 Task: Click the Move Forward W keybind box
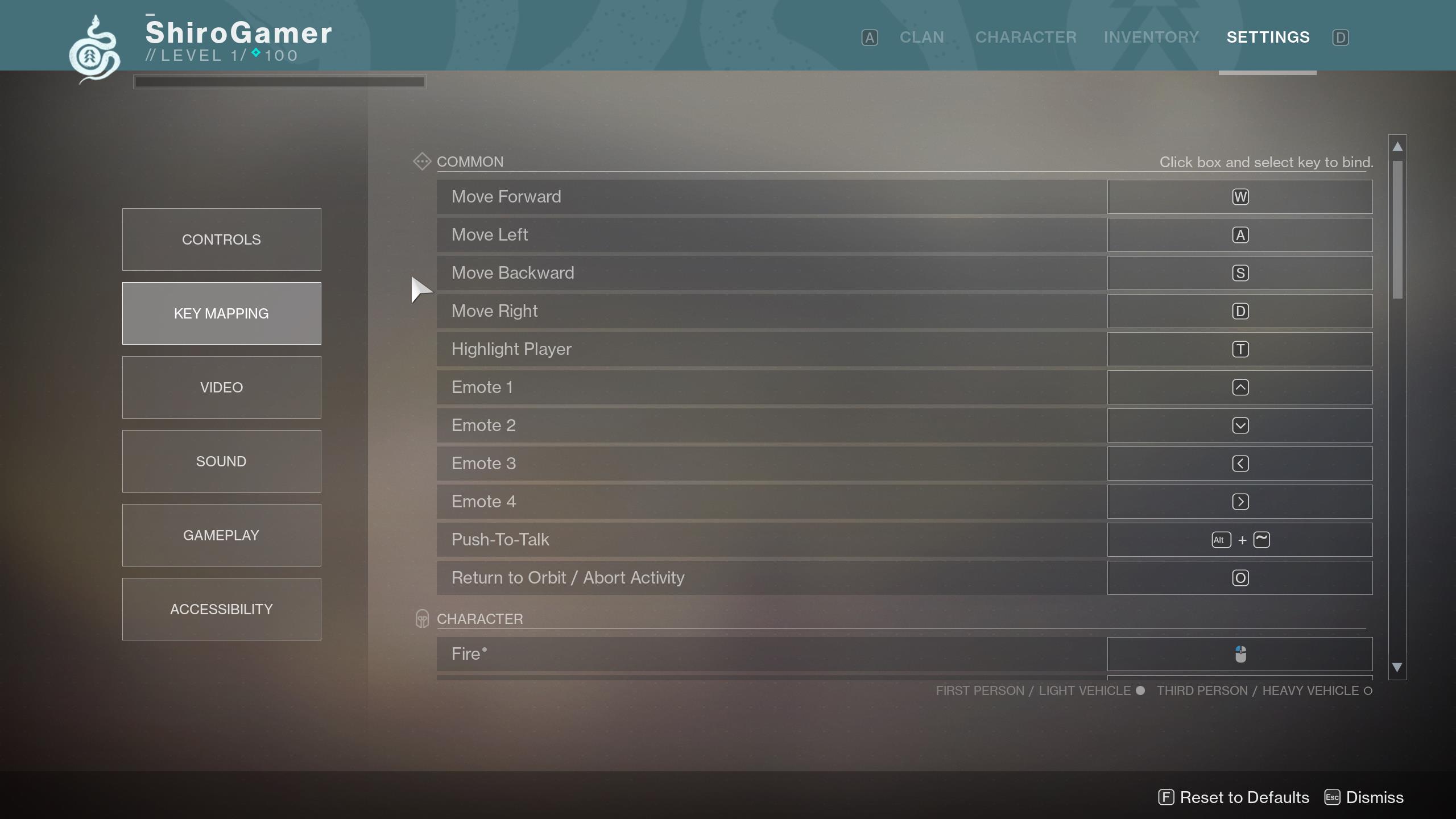[x=1240, y=196]
